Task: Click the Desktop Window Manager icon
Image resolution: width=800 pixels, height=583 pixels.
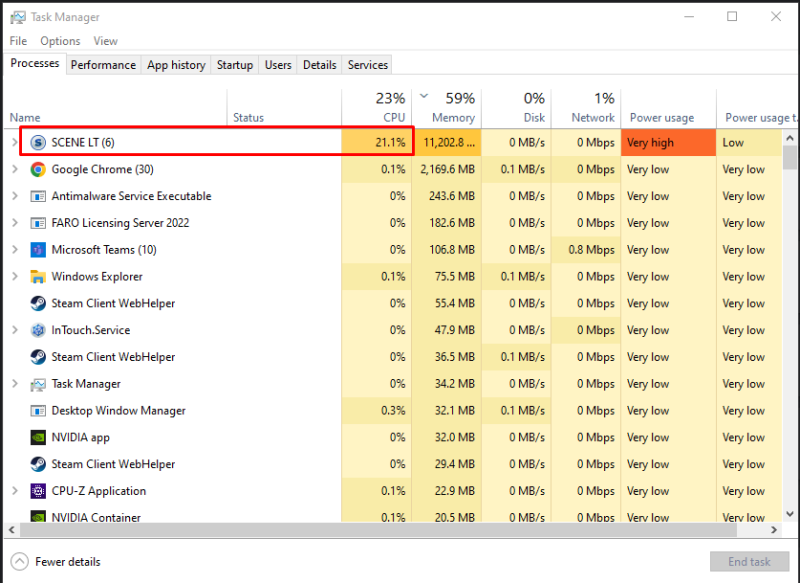Action: 38,411
